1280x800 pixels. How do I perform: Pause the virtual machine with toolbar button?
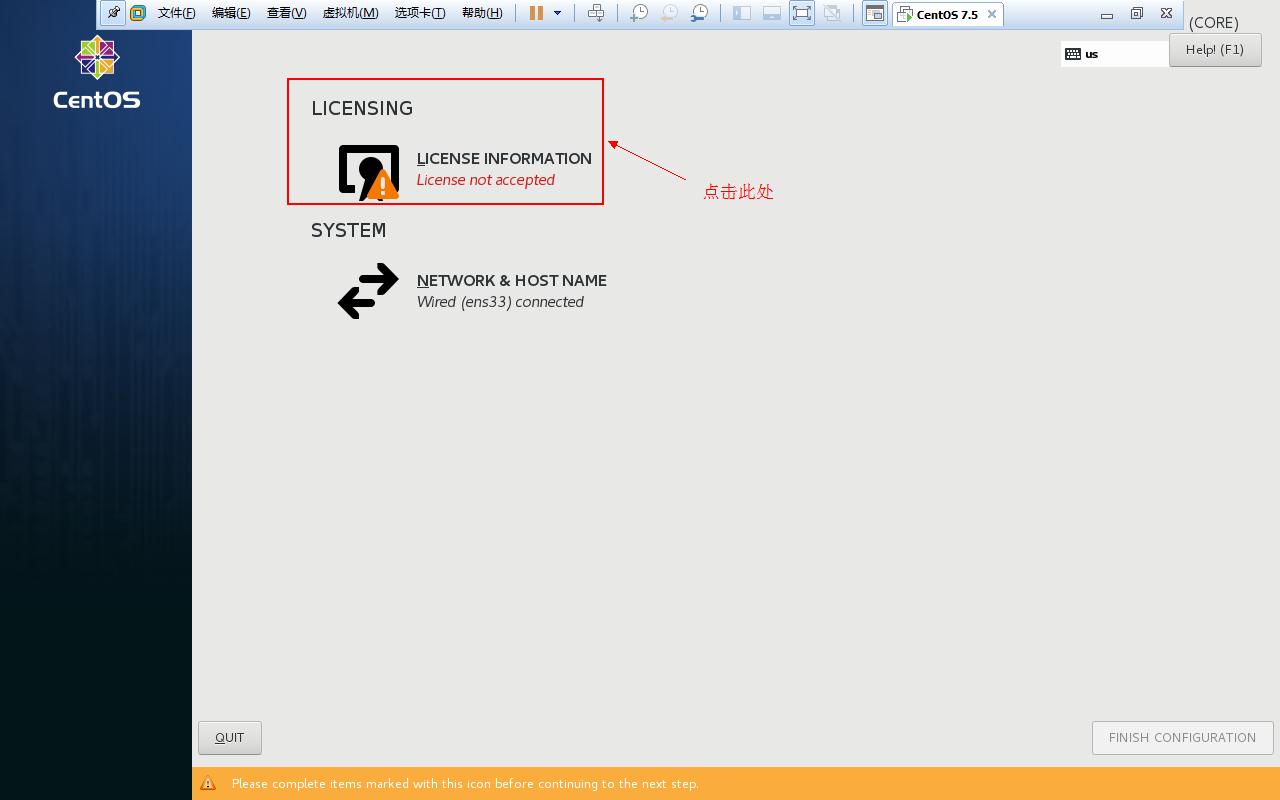(x=536, y=13)
